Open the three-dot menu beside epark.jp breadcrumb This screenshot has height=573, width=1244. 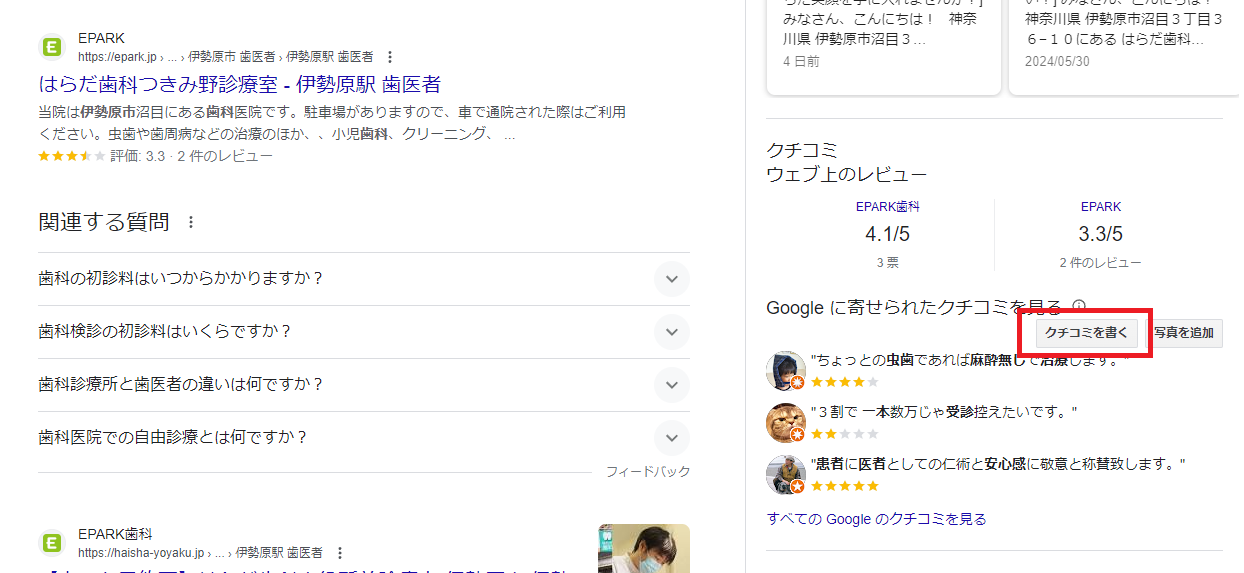390,57
